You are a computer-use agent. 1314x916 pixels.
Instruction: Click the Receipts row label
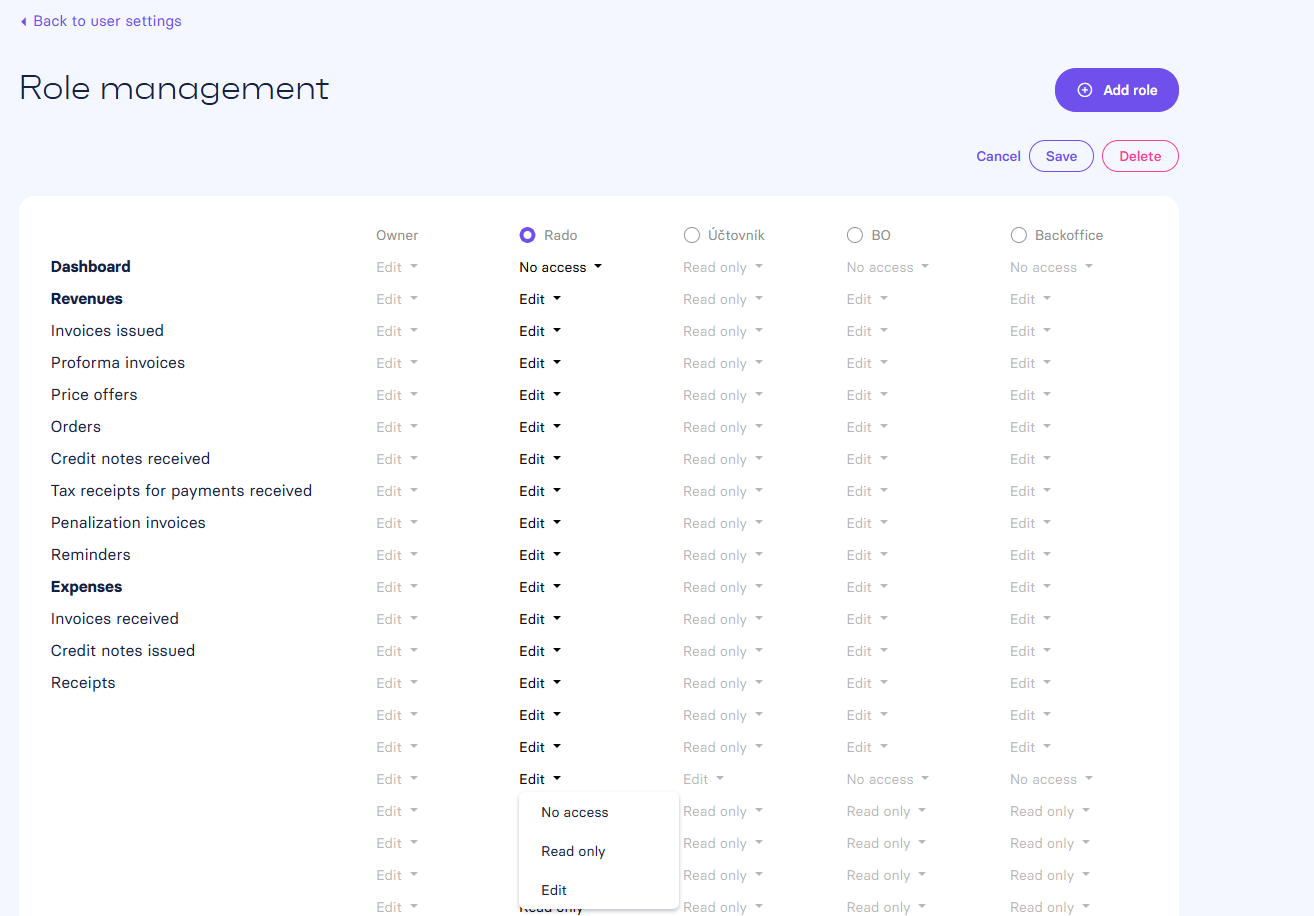tap(83, 683)
